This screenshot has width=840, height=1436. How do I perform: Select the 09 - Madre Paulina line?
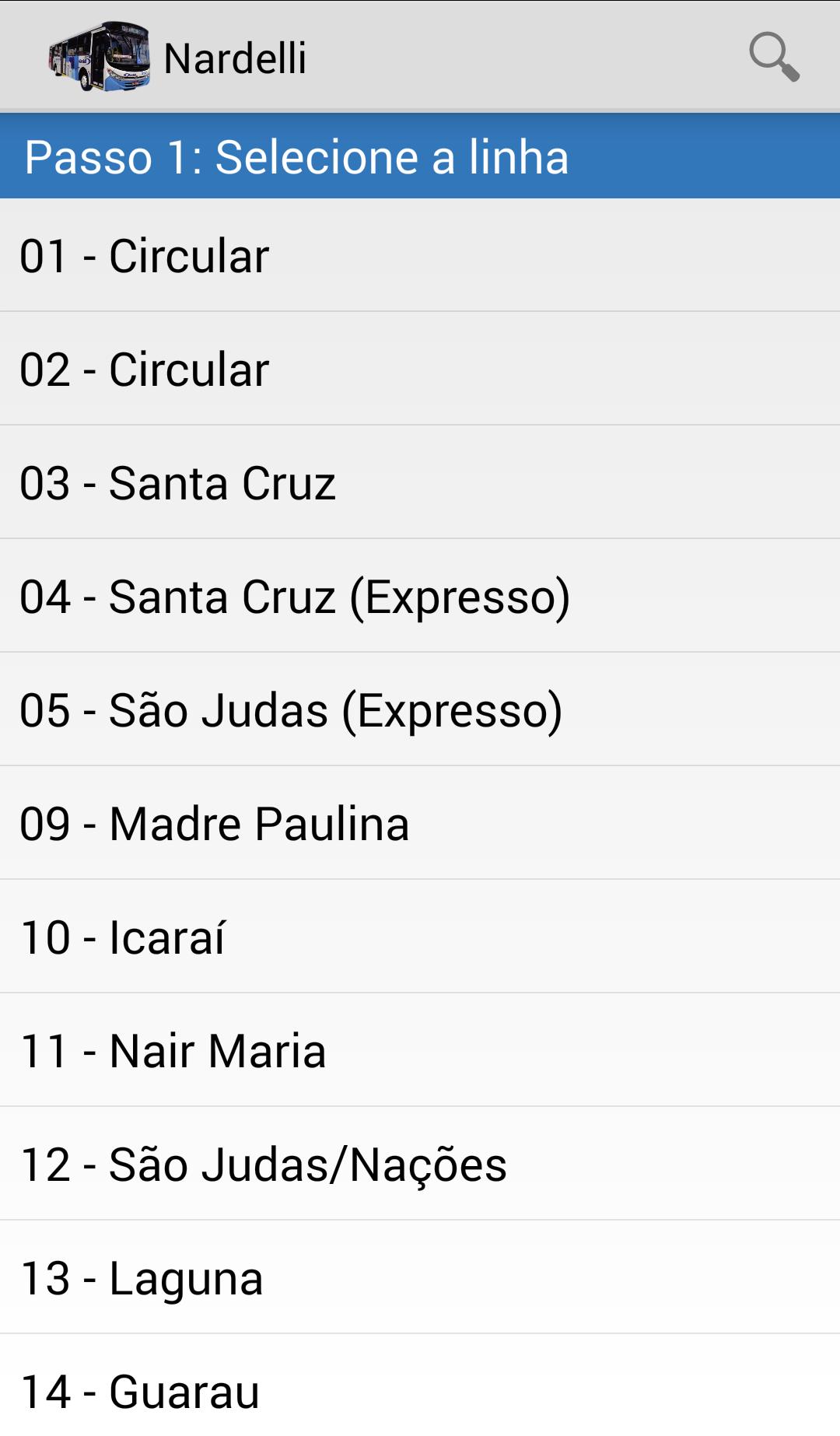pos(420,823)
